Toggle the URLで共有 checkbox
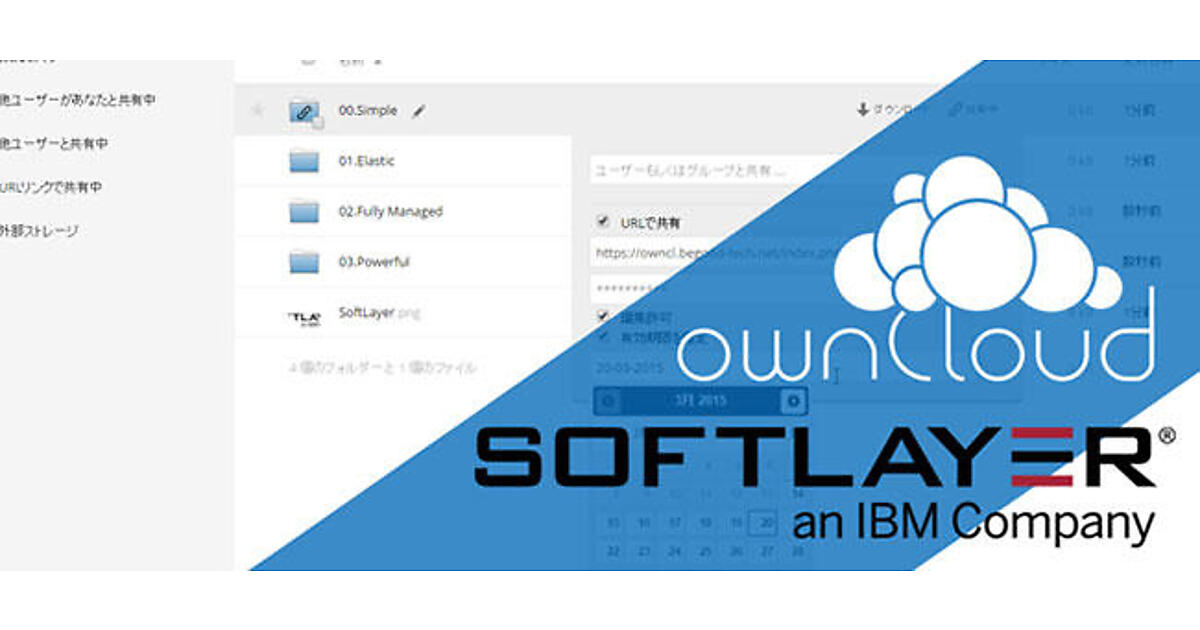The image size is (1200, 630). 603,222
